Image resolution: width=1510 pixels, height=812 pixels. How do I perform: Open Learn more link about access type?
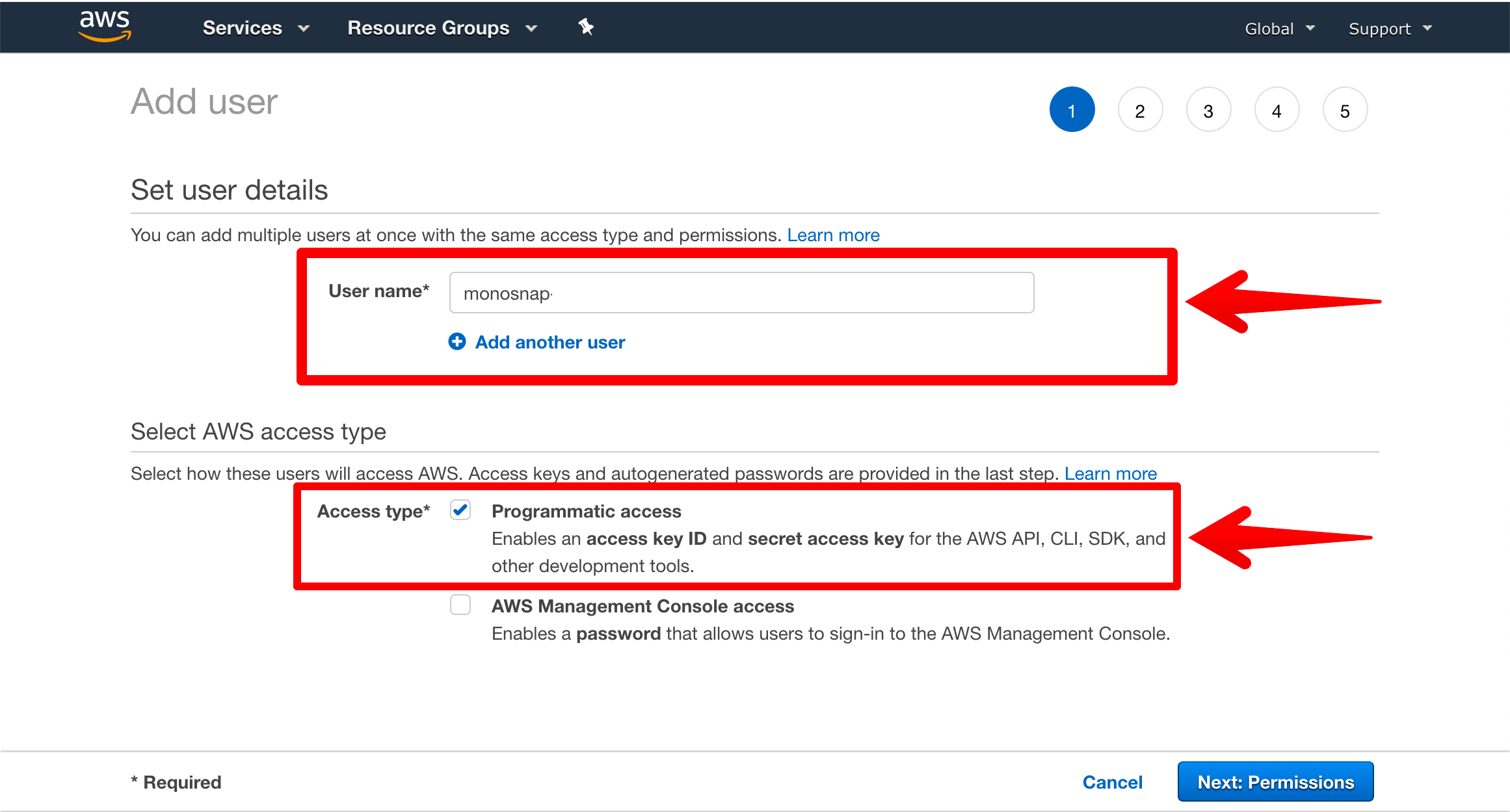point(1110,473)
